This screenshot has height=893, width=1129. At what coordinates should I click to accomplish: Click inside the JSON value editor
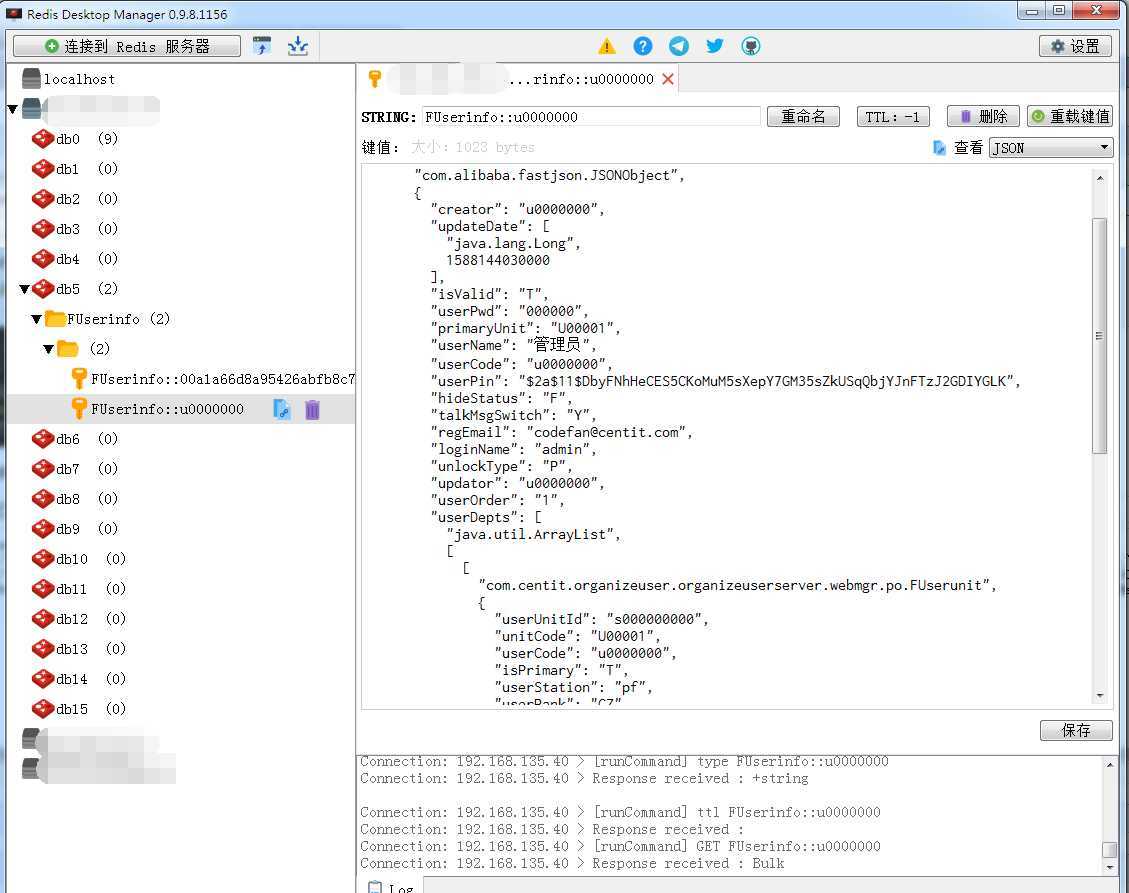coord(726,436)
